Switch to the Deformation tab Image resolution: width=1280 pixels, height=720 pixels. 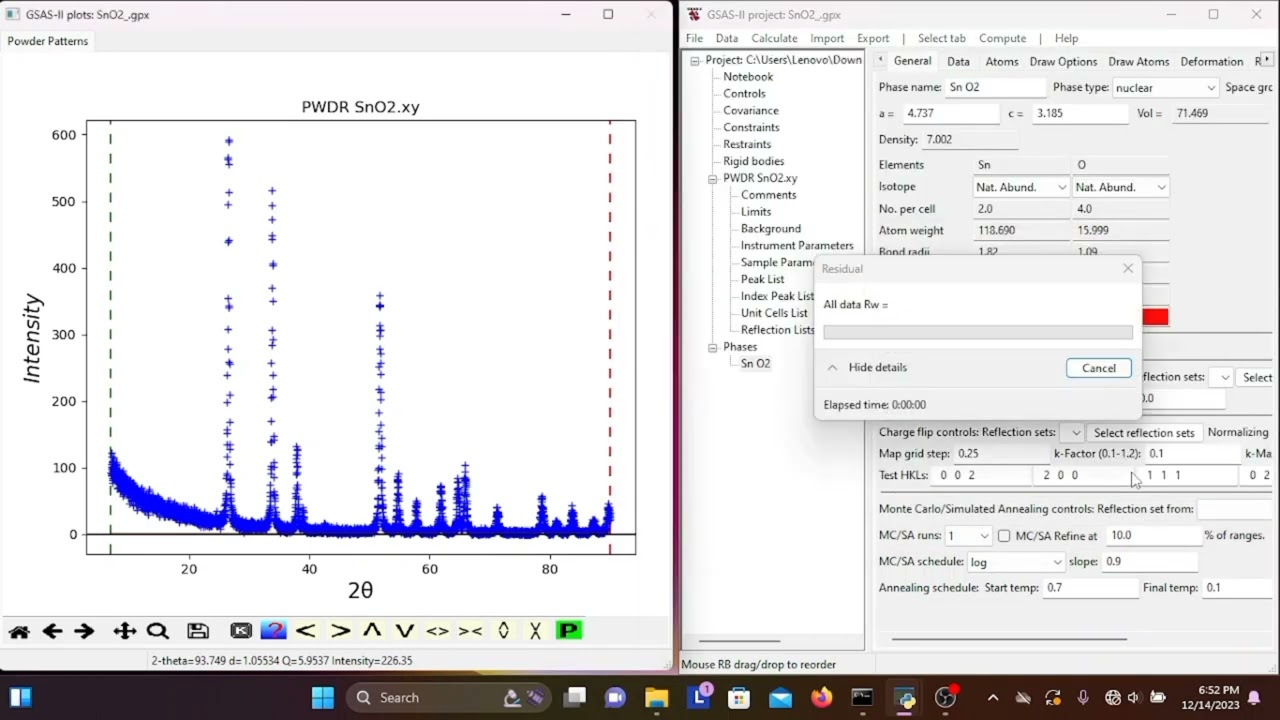[x=1212, y=61]
